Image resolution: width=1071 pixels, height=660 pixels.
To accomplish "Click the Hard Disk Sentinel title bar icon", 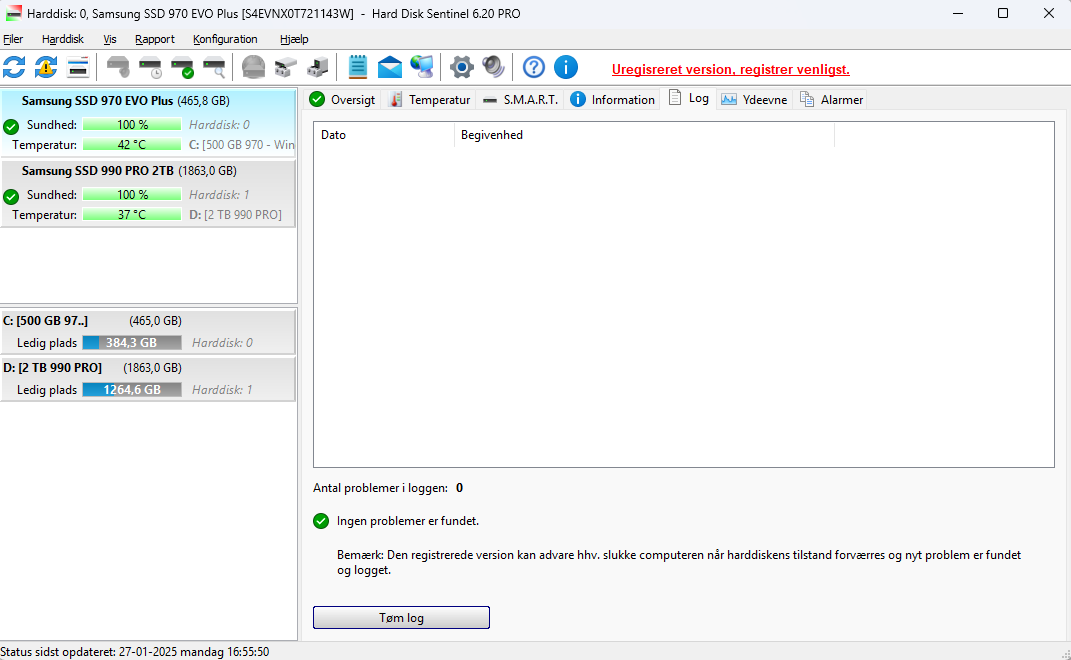I will coord(13,14).
